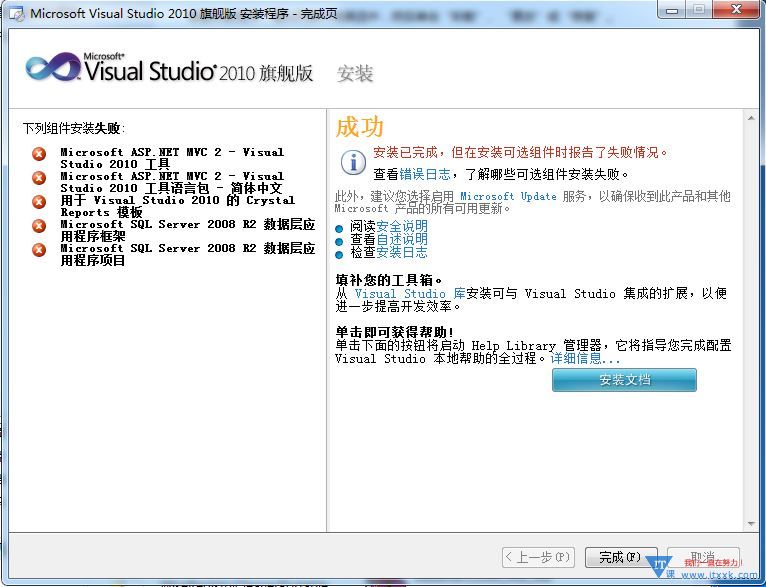Select the failed item 数据层应用程序项目
Viewport: 766px width, 587px height.
[188, 253]
